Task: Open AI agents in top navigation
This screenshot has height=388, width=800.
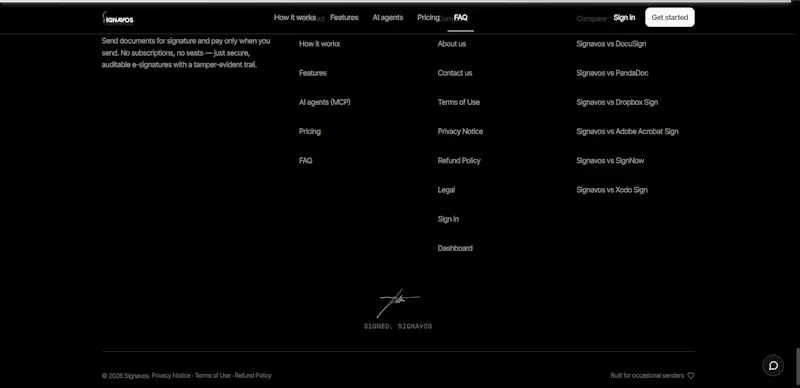Action: 388,17
